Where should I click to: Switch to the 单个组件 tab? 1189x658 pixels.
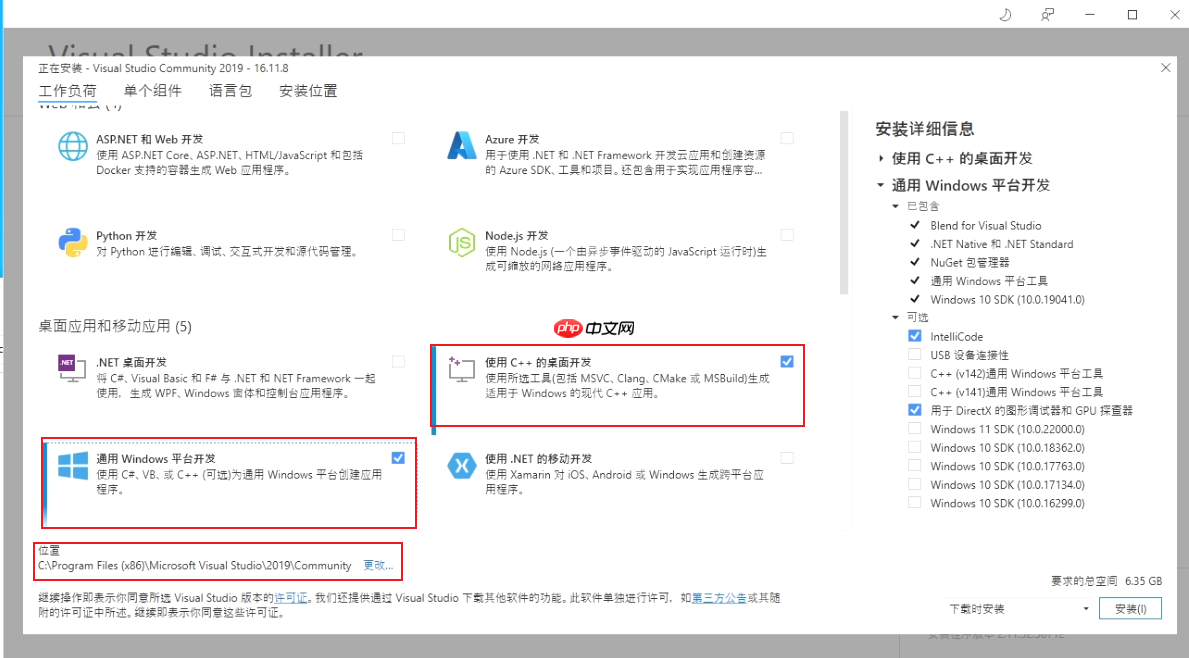click(x=154, y=90)
